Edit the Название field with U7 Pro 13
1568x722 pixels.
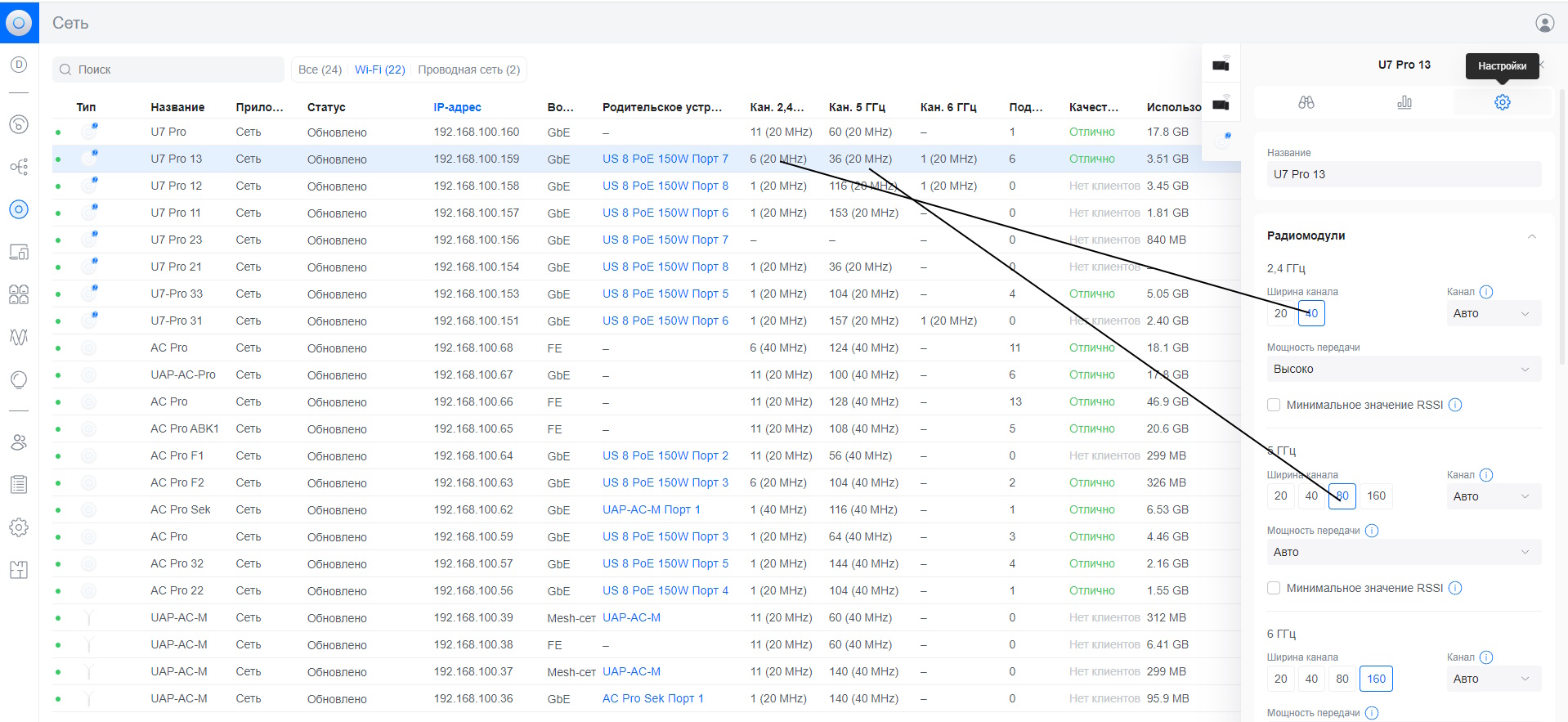coord(1404,174)
